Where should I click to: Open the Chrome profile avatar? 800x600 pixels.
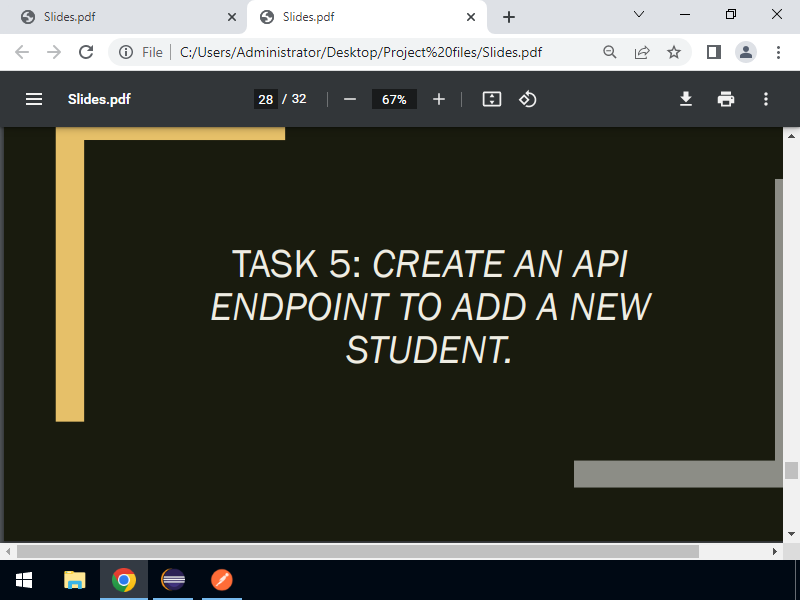click(x=746, y=52)
